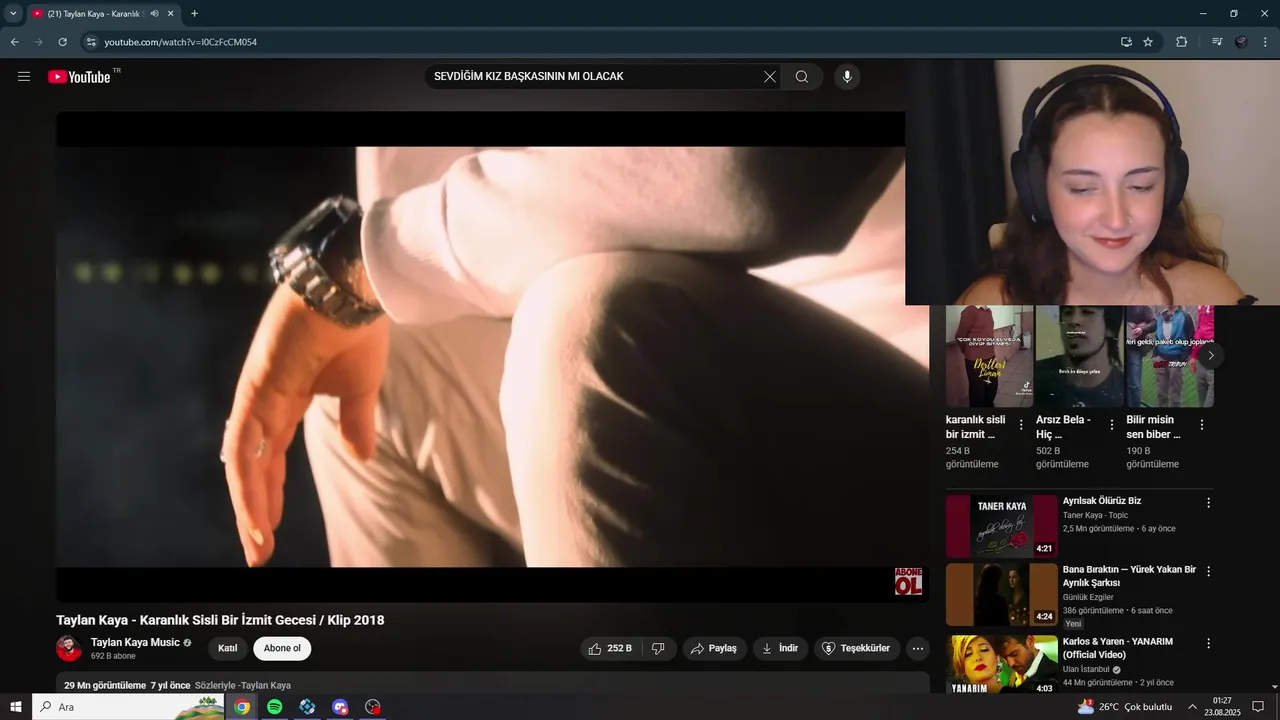The width and height of the screenshot is (1280, 720).
Task: Open options for the 'Bilir misin sen biber' short
Action: click(1202, 425)
